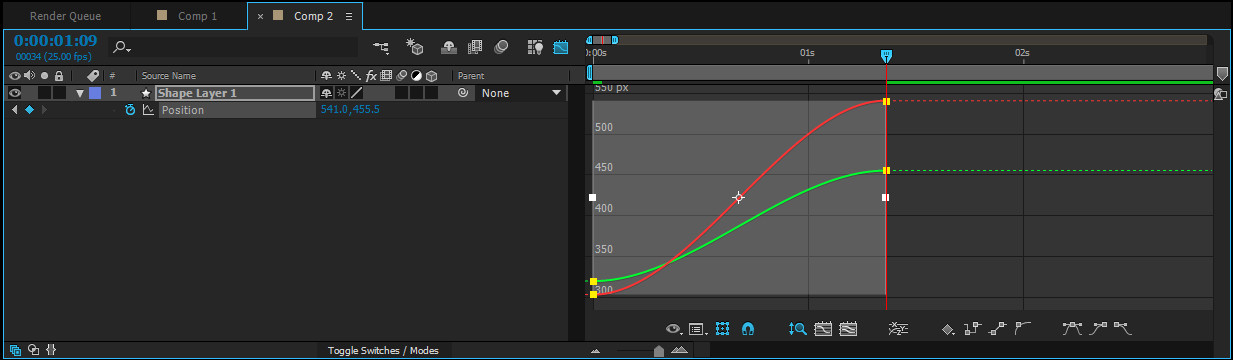1233x360 pixels.
Task: Zoom in timeline large mountains icon
Action: pyautogui.click(x=679, y=350)
